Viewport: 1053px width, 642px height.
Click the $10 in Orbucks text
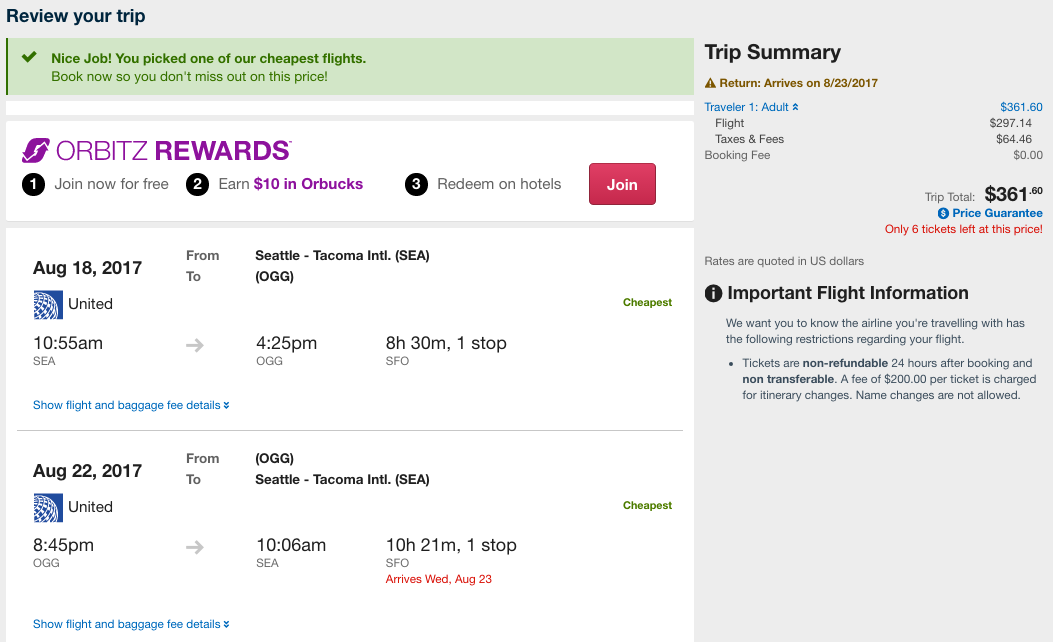coord(308,184)
